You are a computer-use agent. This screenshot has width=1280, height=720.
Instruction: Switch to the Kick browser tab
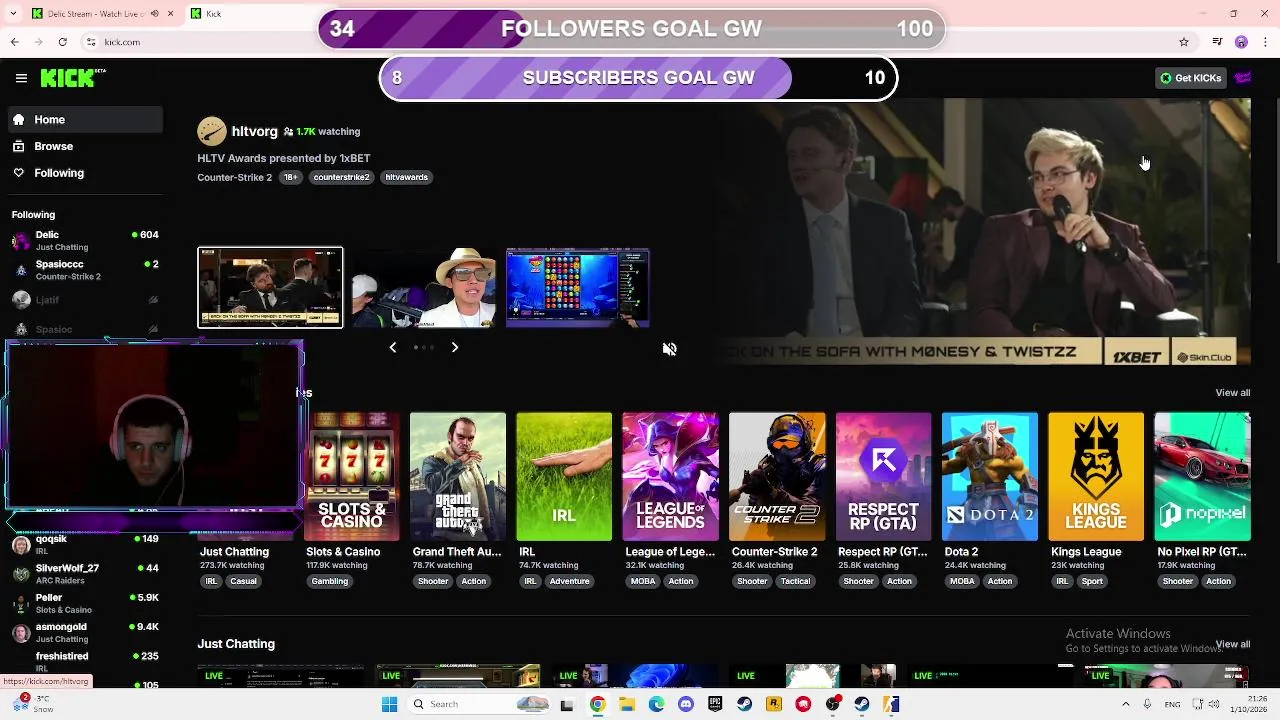[x=250, y=14]
